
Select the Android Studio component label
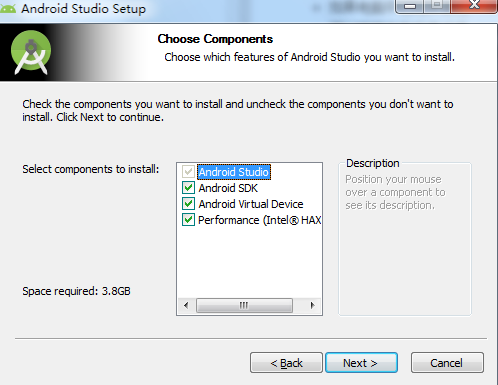(234, 172)
